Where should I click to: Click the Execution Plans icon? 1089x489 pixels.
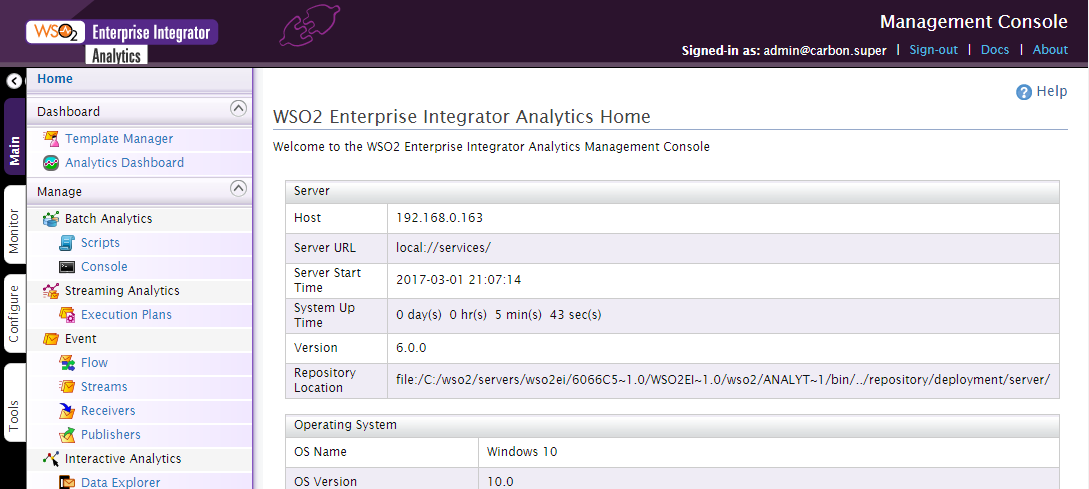(67, 315)
